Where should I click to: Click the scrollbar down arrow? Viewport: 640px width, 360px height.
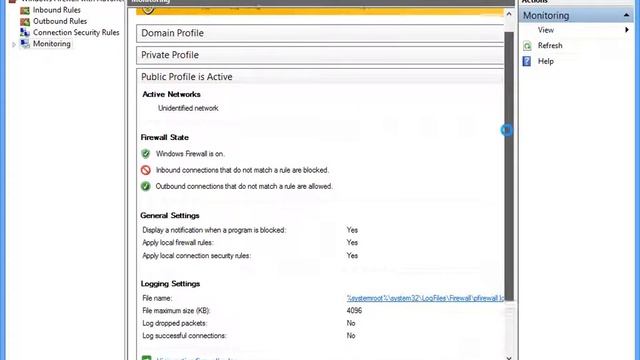tap(509, 358)
